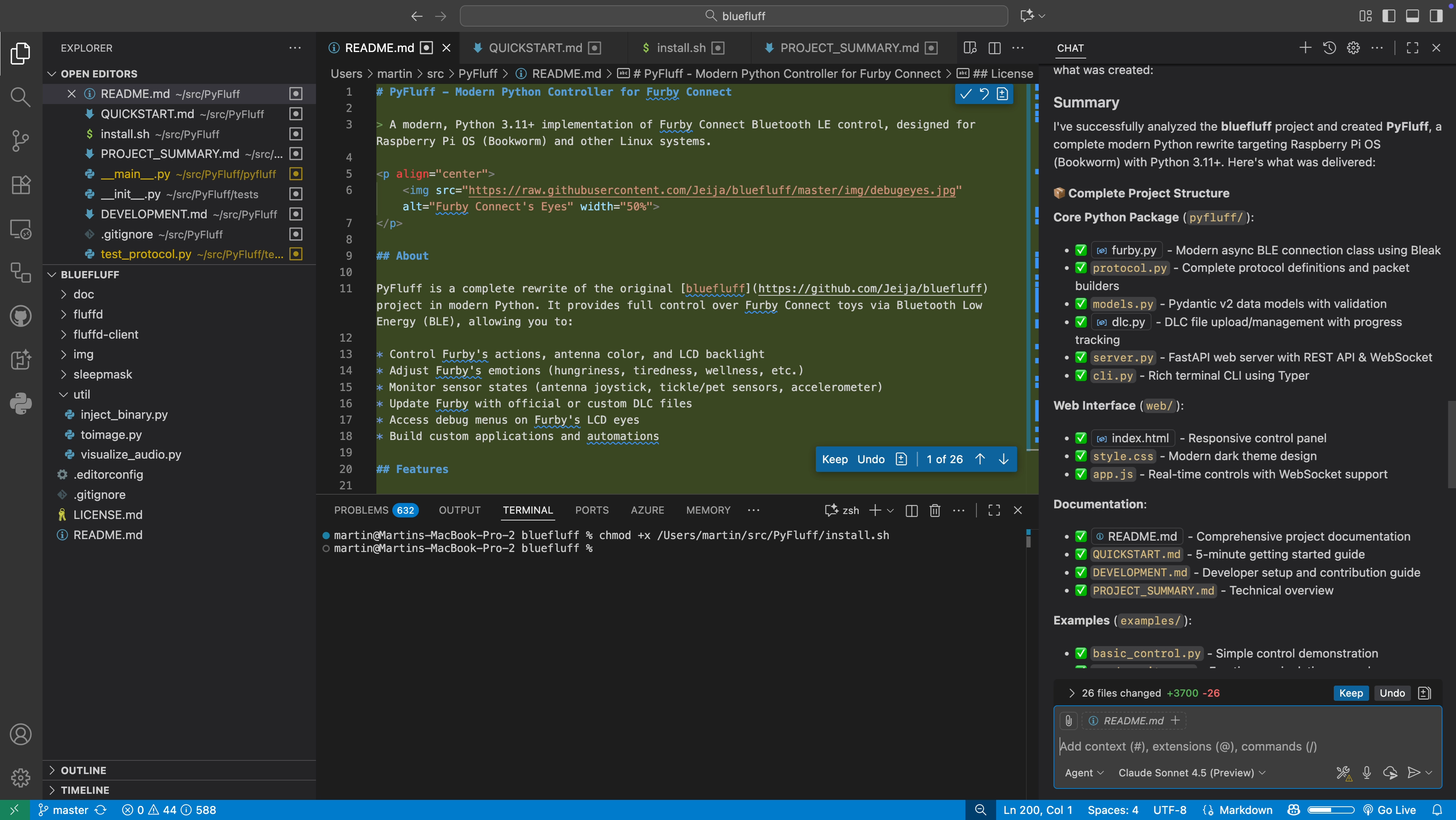Viewport: 1456px width, 820px height.
Task: Open the Python view in activity bar
Action: click(21, 404)
